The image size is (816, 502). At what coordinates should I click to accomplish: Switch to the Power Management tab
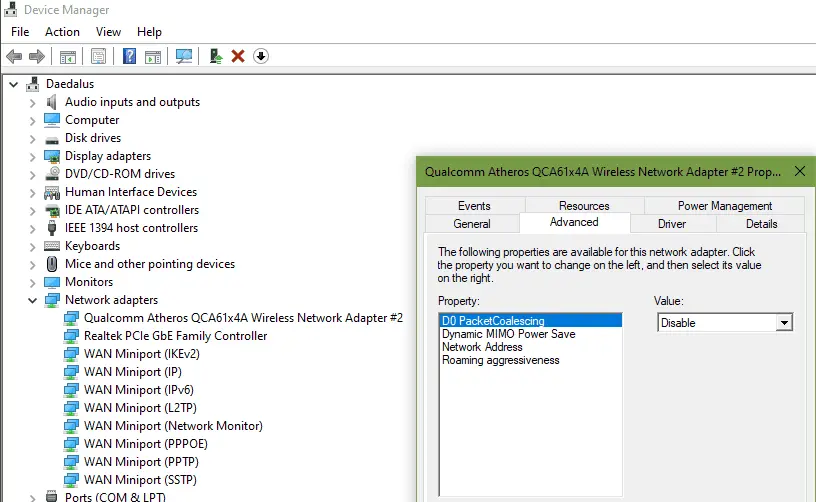pos(724,205)
